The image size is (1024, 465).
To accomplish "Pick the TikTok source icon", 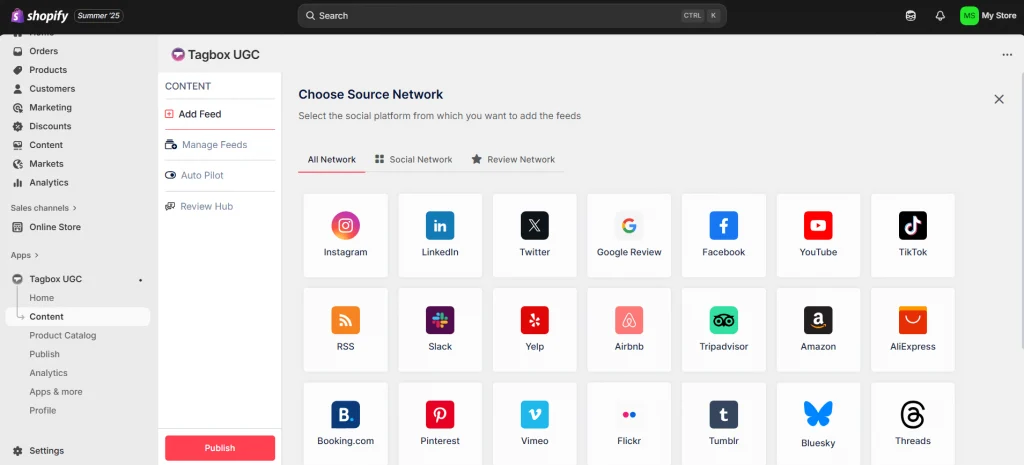I will click(x=912, y=234).
